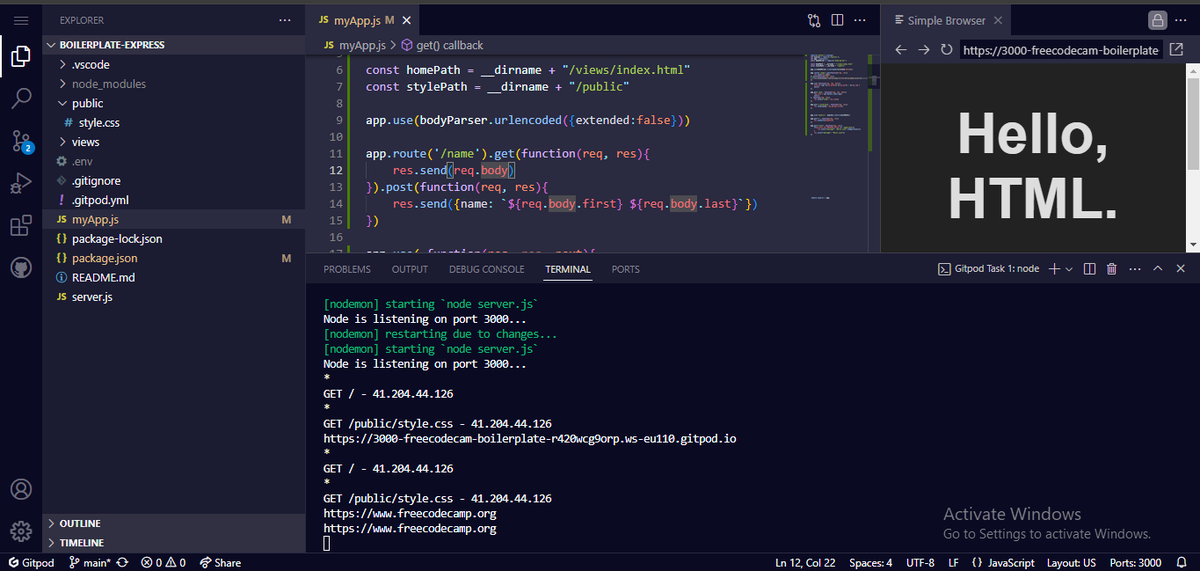Open README.md file
The image size is (1200, 571).
[x=173, y=277]
